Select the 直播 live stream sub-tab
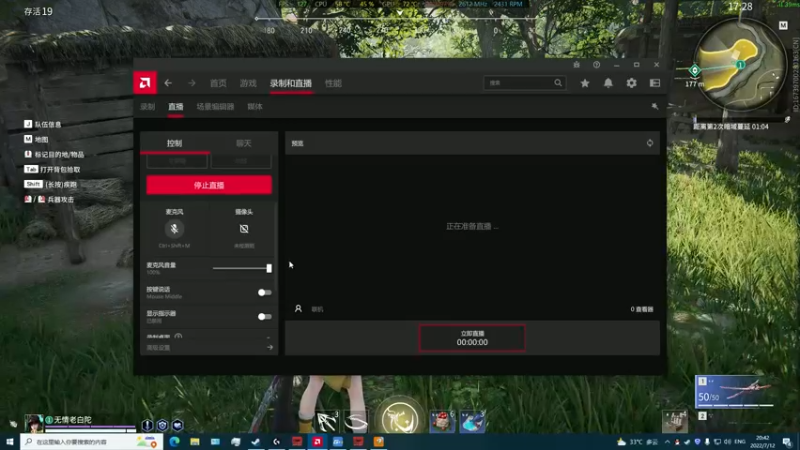Image resolution: width=800 pixels, height=450 pixels. pyautogui.click(x=176, y=107)
